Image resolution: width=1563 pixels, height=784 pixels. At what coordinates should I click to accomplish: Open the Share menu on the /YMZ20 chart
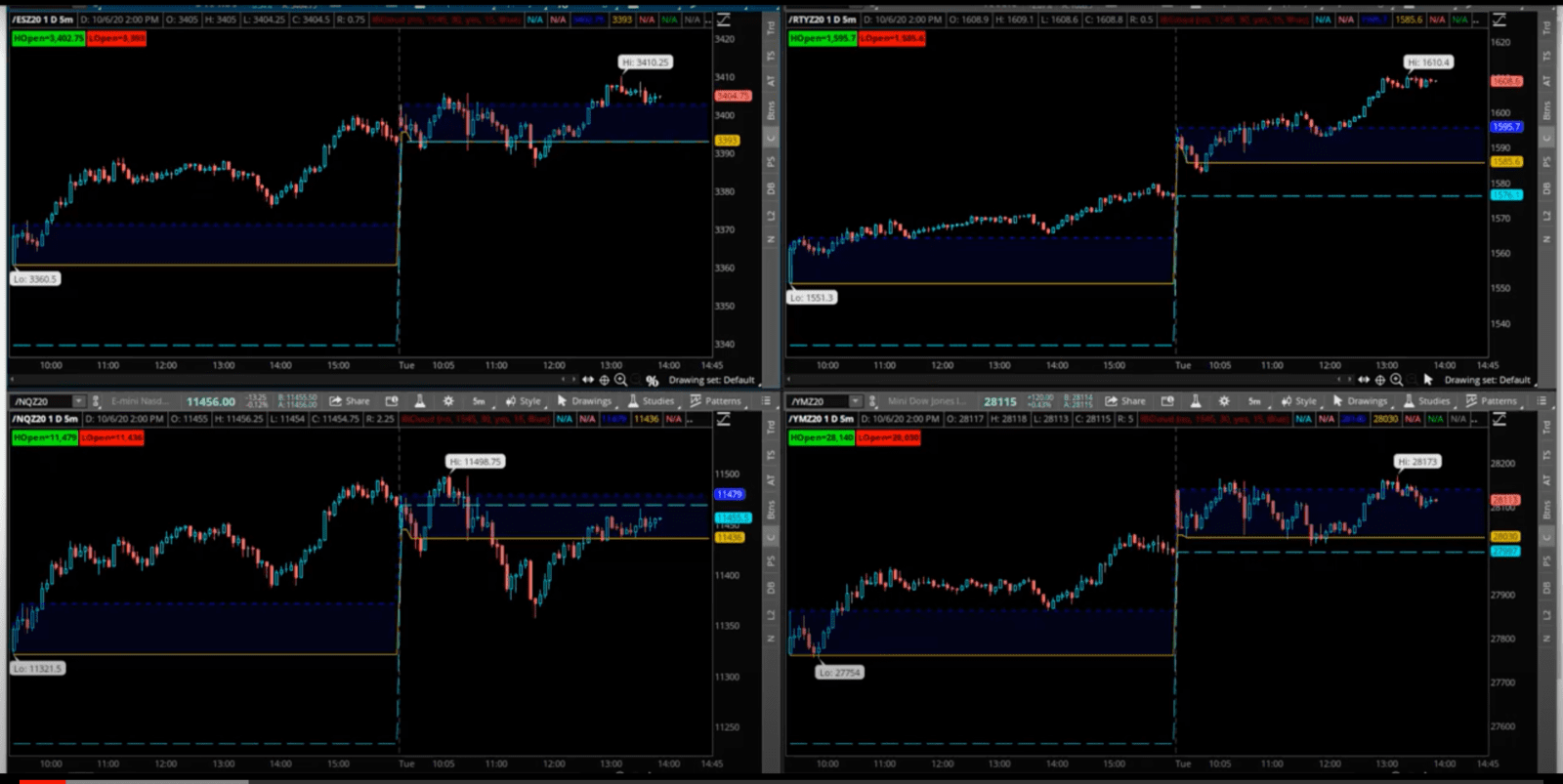(1125, 401)
